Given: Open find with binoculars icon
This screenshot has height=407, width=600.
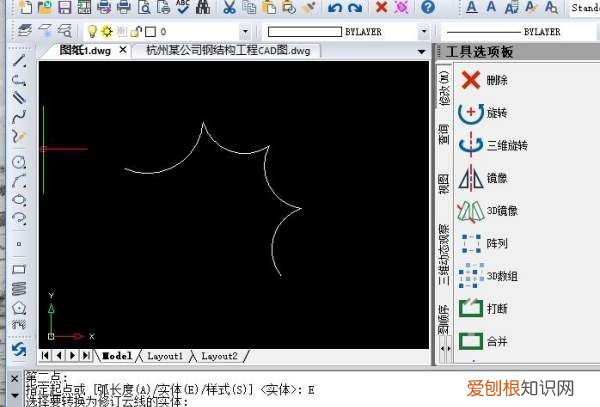Looking at the screenshot, I should pyautogui.click(x=203, y=7).
